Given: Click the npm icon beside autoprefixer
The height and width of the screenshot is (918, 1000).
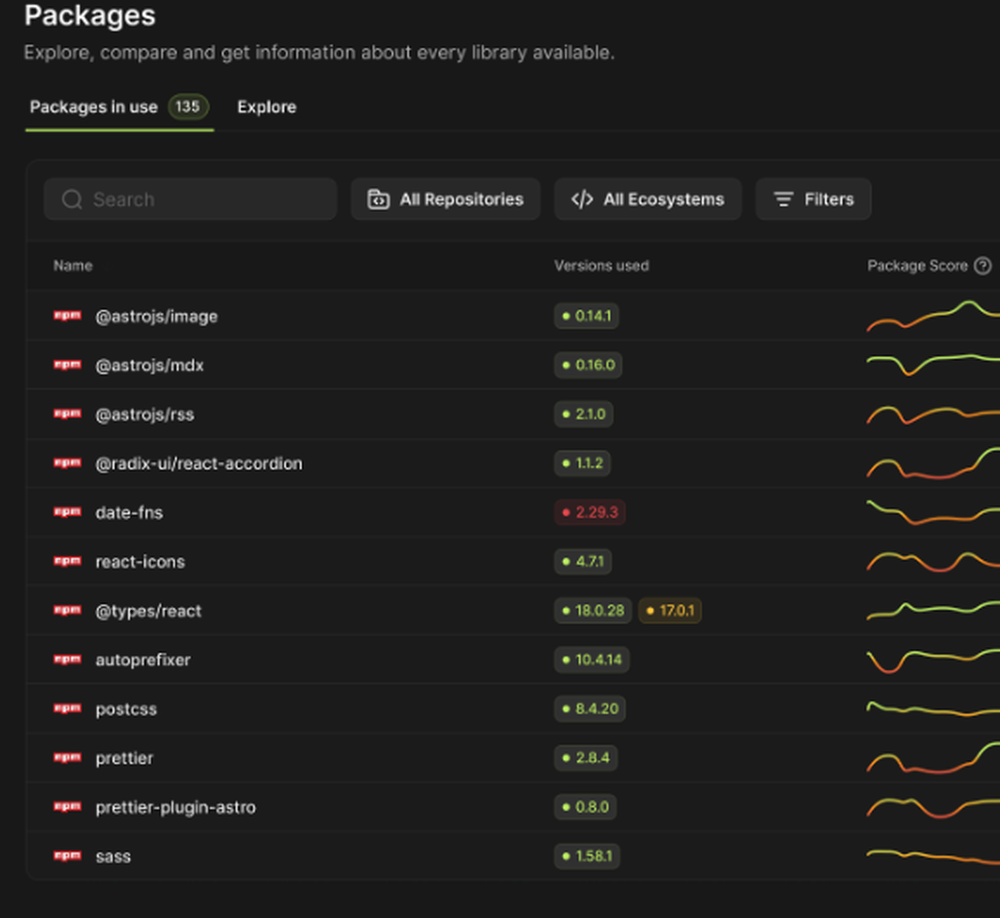Looking at the screenshot, I should pos(68,660).
